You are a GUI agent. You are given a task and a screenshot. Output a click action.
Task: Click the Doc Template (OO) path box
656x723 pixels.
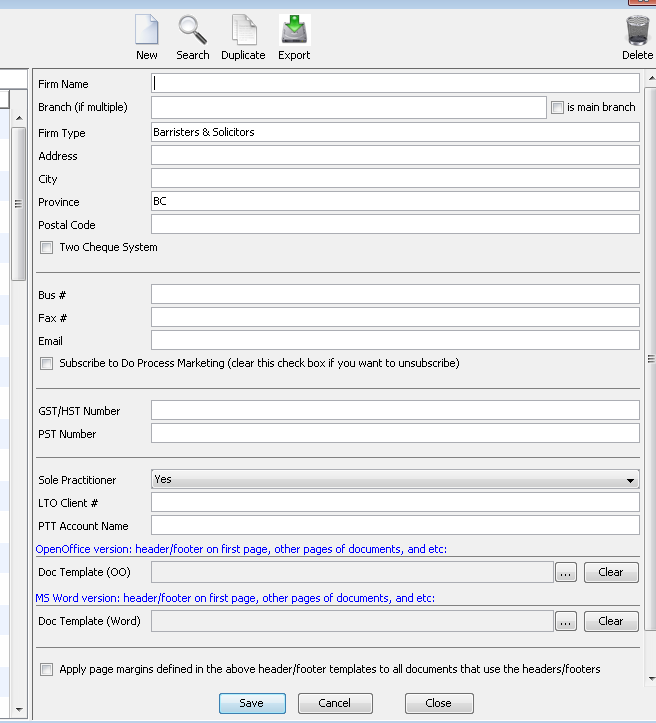coord(352,572)
